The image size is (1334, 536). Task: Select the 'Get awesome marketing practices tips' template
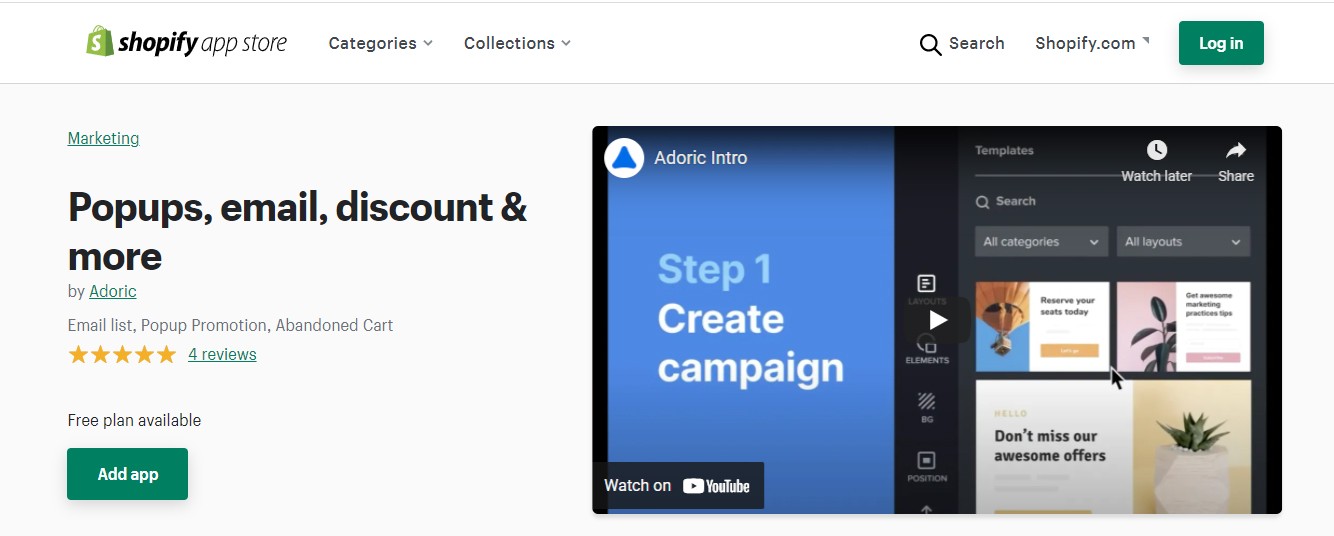click(1184, 326)
